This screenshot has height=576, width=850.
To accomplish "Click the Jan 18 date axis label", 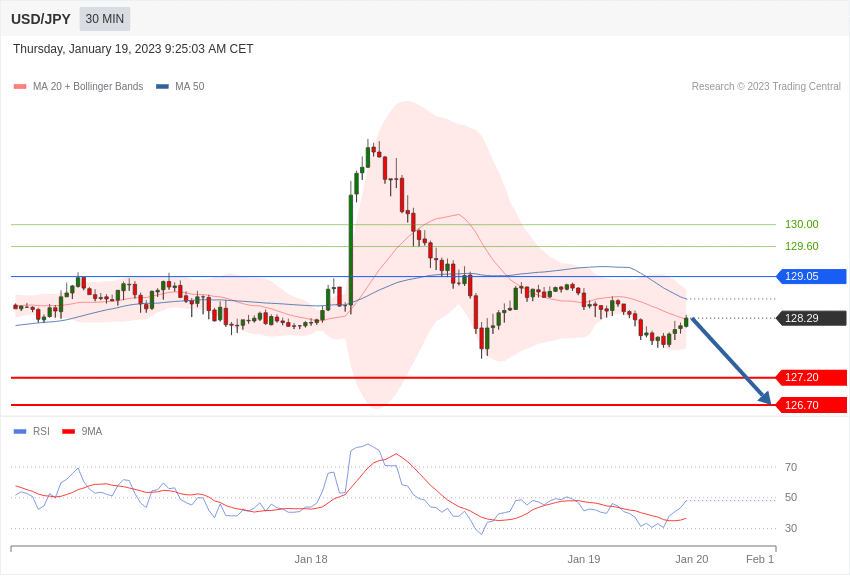I will [x=311, y=559].
